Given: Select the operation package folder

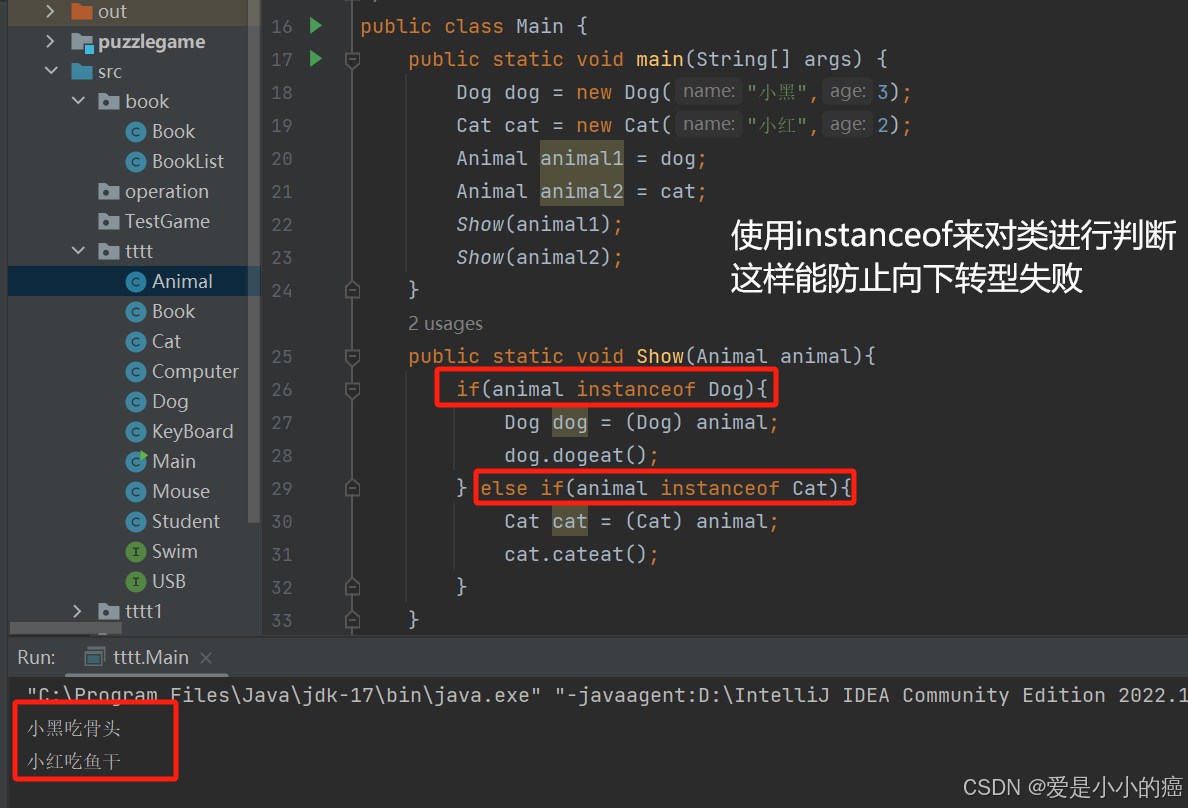Looking at the screenshot, I should pyautogui.click(x=167, y=192).
